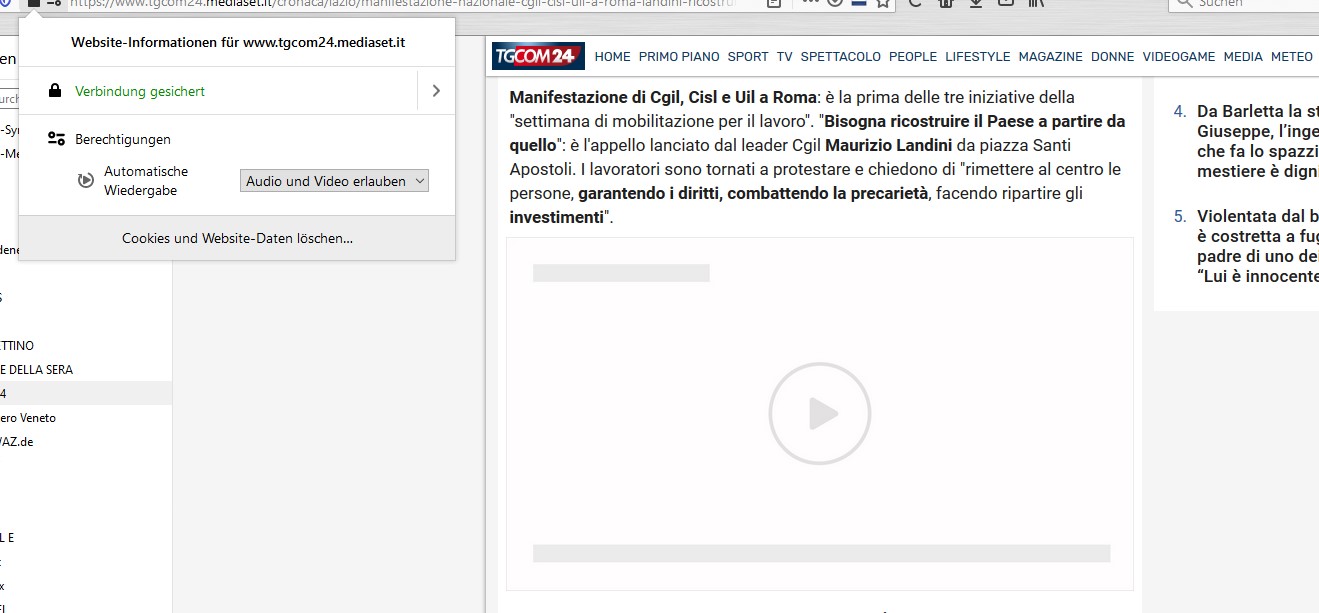
Task: Expand connection details with the right chevron
Action: [436, 91]
